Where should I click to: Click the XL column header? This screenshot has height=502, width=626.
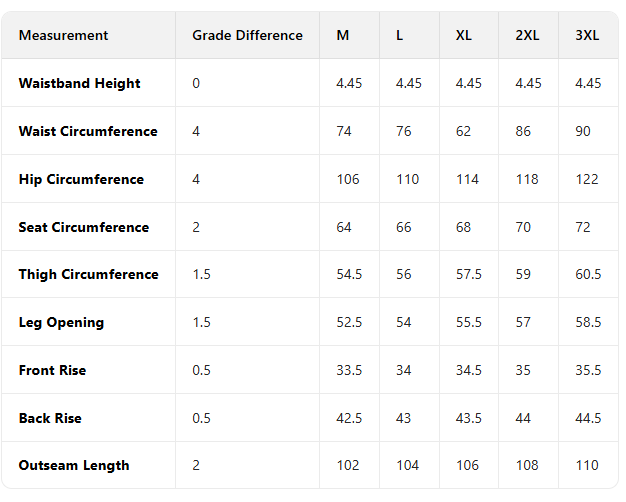pyautogui.click(x=464, y=35)
